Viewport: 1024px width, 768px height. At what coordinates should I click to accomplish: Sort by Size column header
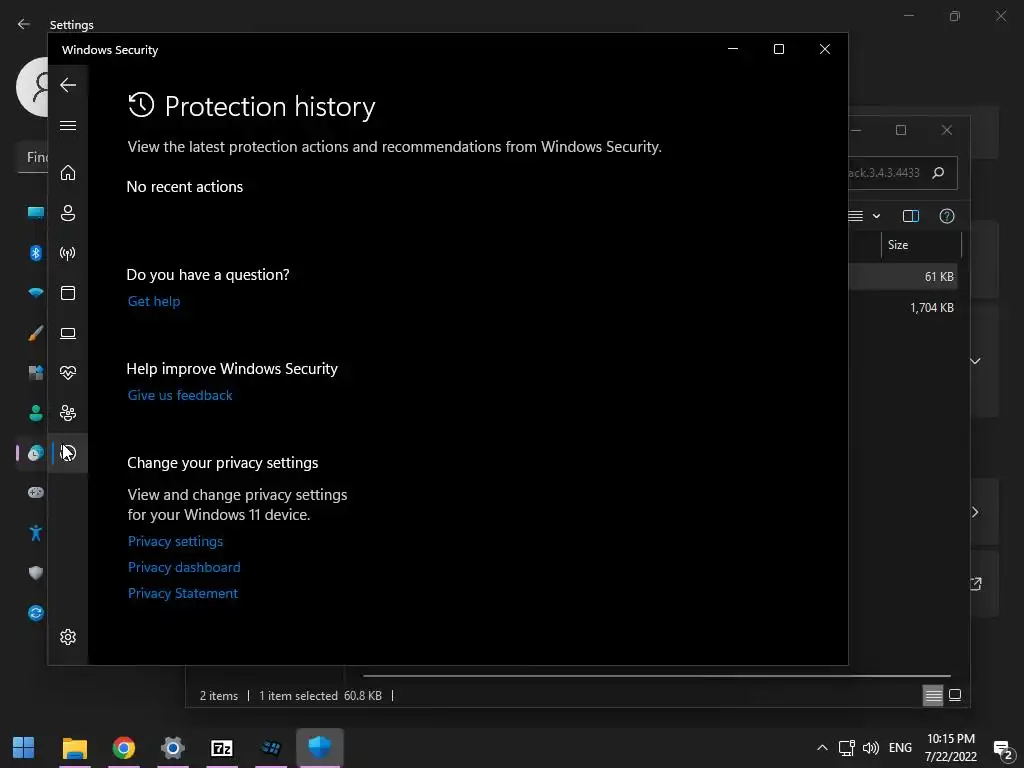click(921, 245)
